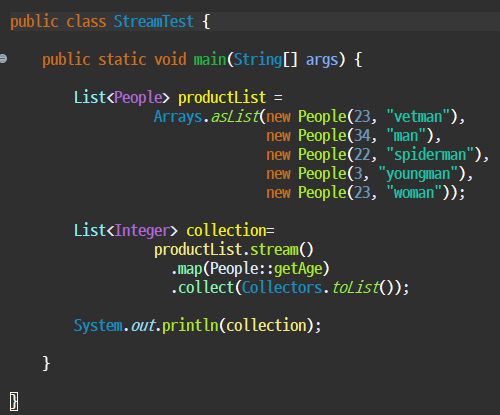Click the highlighted closing brace of the class
The height and width of the screenshot is (415, 500).
click(x=14, y=401)
